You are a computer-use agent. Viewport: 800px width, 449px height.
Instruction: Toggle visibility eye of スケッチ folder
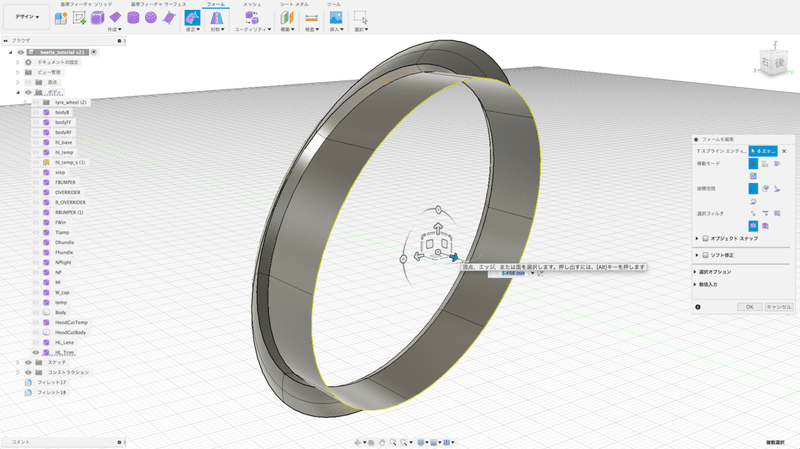click(29, 362)
